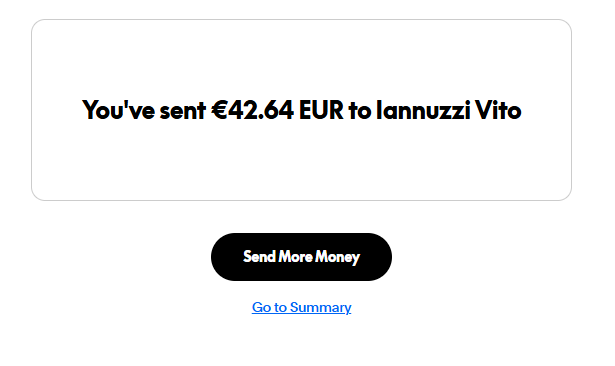
Task: Open the Go to Summary link
Action: click(301, 307)
